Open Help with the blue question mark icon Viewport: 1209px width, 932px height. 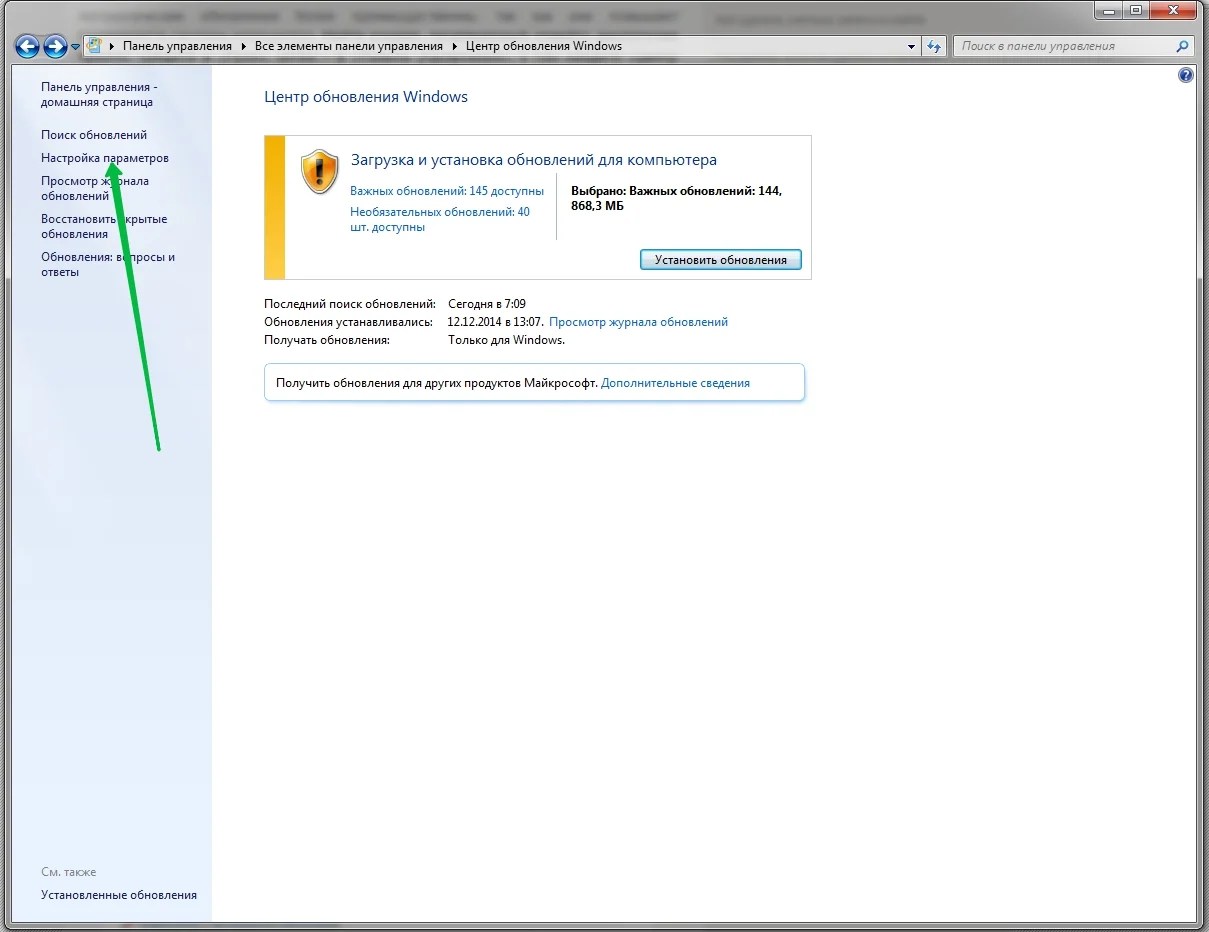[x=1186, y=75]
